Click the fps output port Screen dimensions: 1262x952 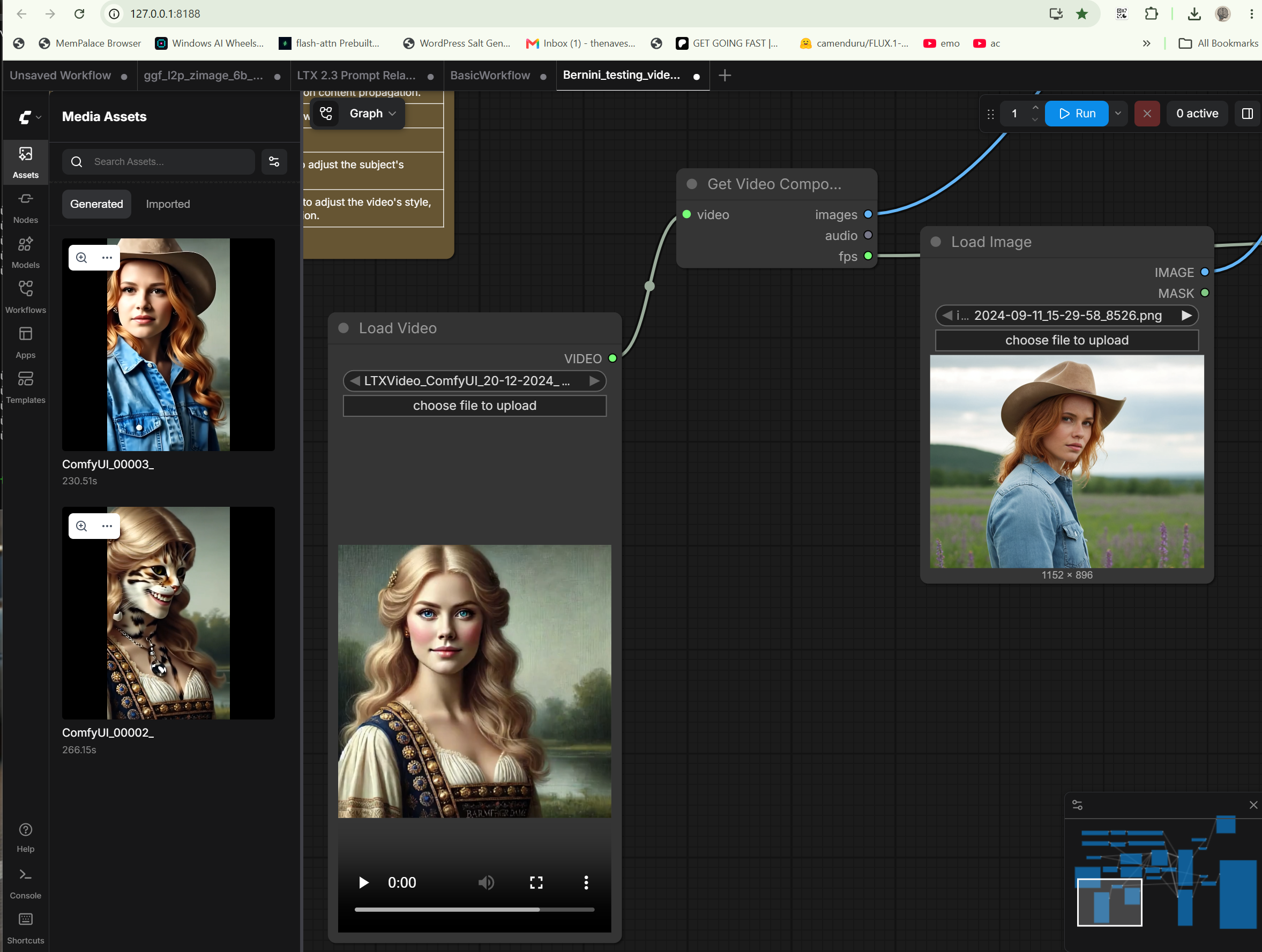tap(868, 256)
